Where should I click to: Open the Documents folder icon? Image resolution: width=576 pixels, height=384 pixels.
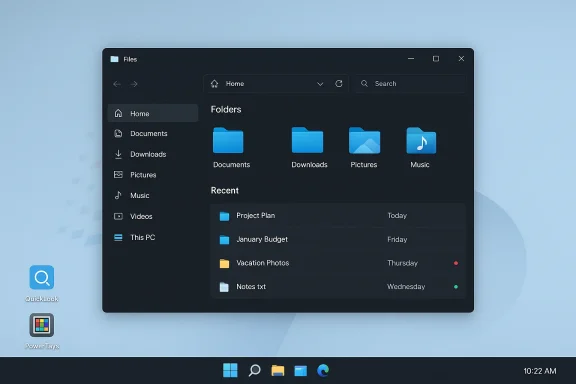pos(228,140)
